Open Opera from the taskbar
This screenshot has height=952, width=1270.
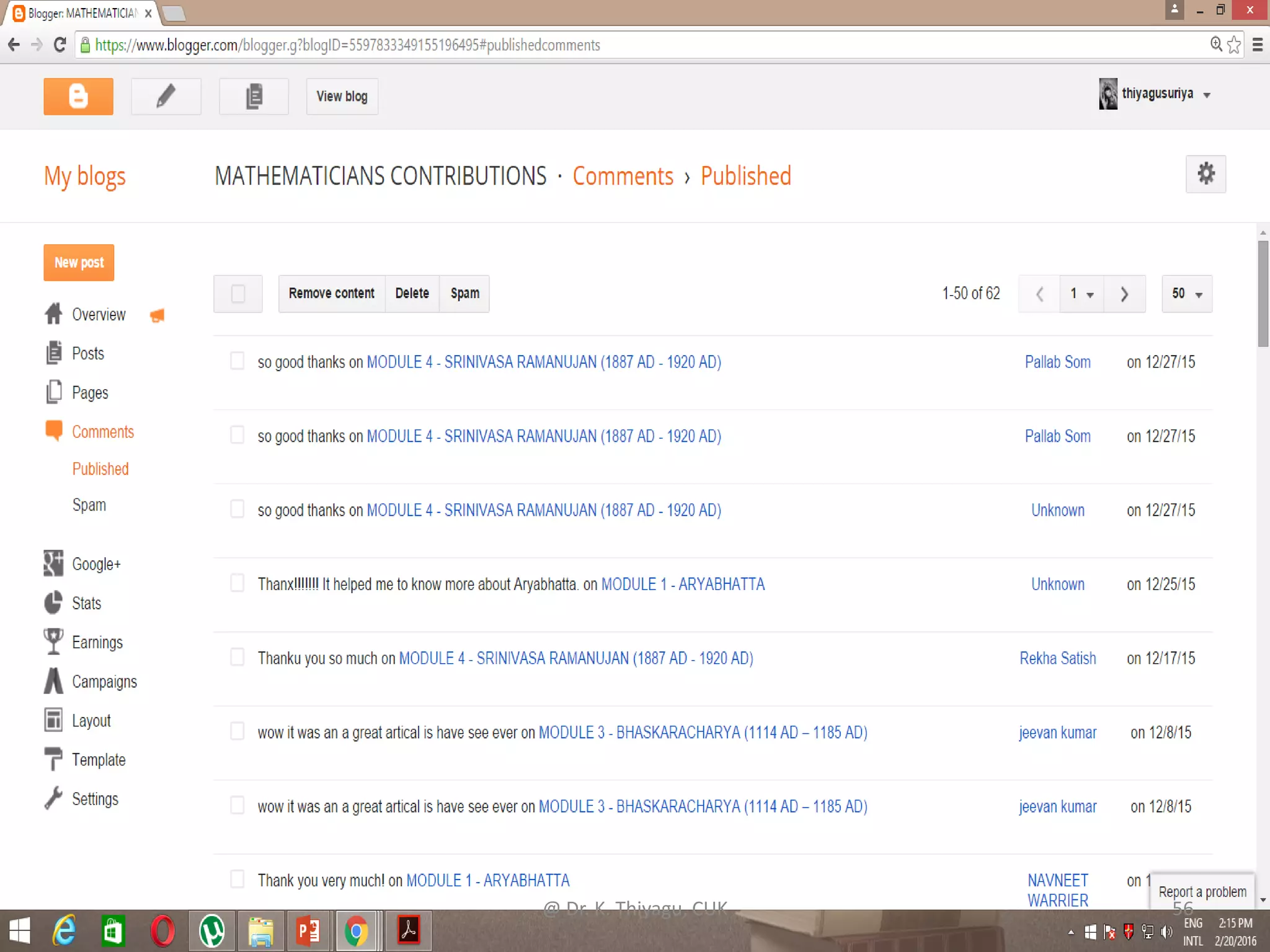tap(162, 931)
